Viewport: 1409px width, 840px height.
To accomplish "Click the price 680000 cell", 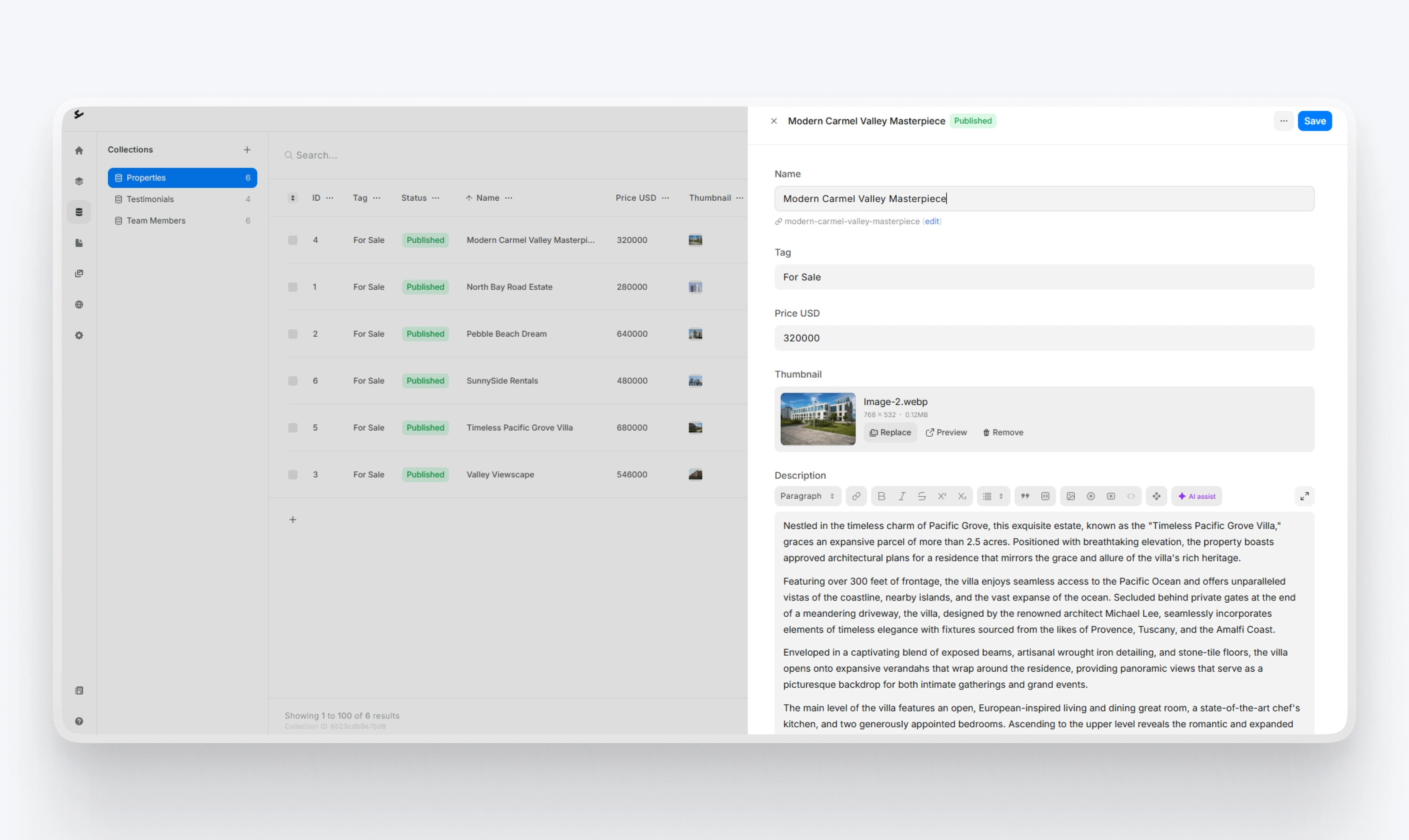I will pos(632,428).
